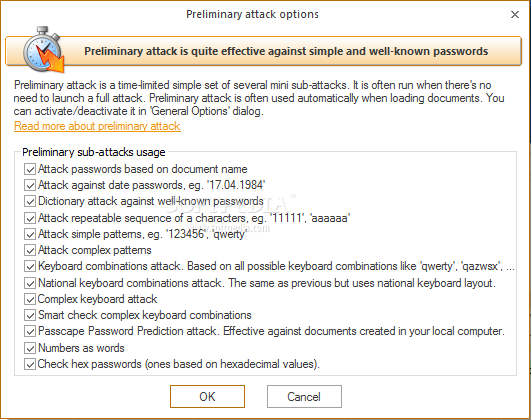Toggle 'Attack against date passwords' checkbox
The height and width of the screenshot is (420, 531).
coord(30,185)
